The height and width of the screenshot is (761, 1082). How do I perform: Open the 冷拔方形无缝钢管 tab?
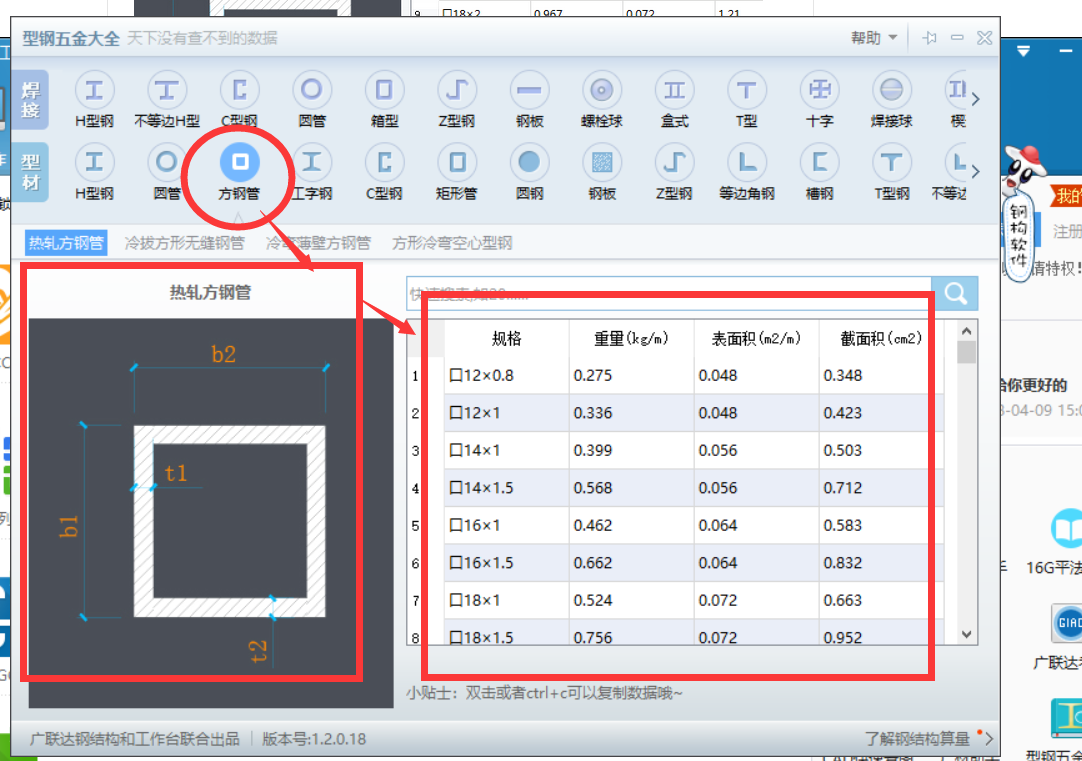(184, 243)
